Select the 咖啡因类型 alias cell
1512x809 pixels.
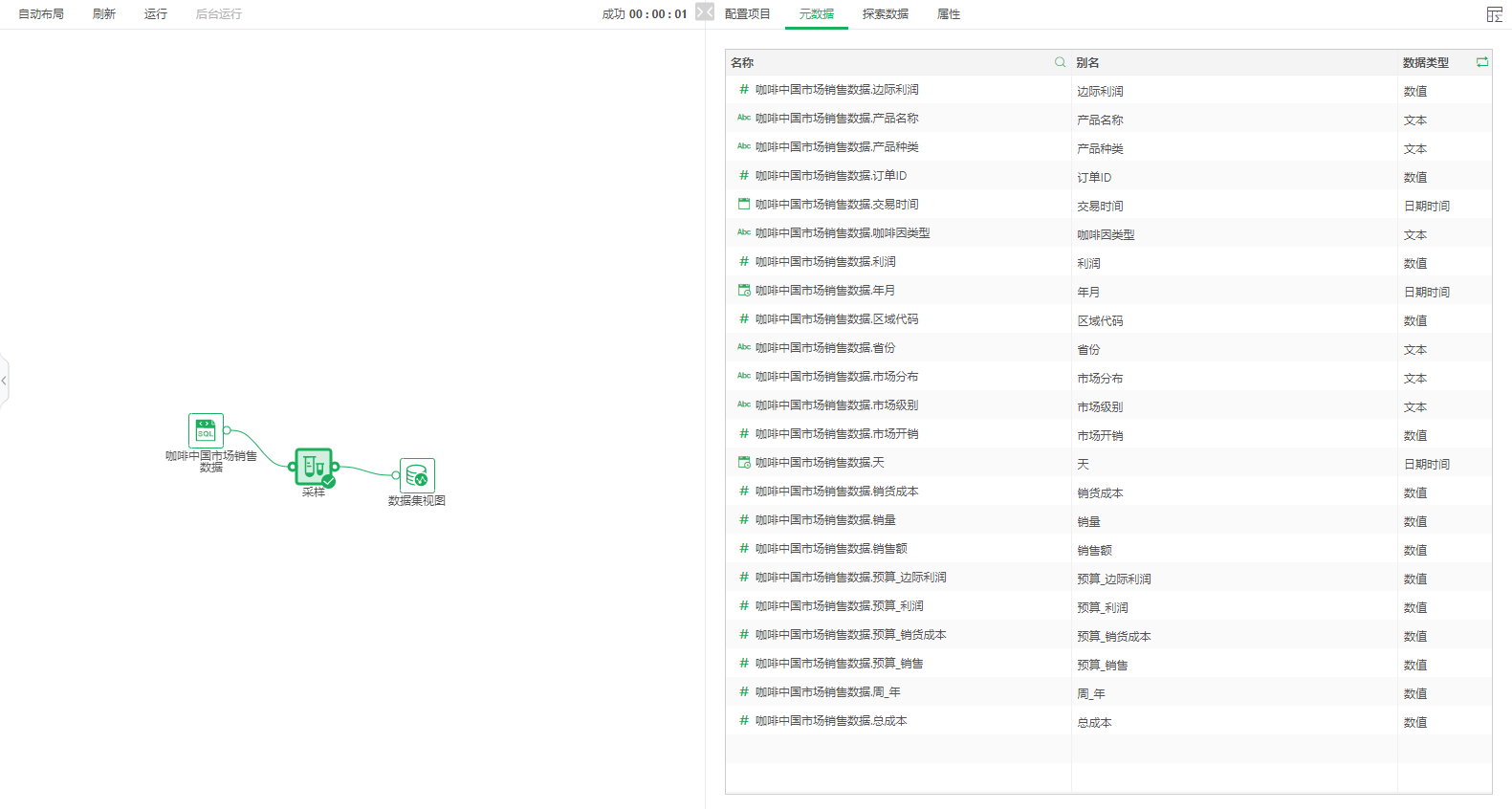(1107, 234)
